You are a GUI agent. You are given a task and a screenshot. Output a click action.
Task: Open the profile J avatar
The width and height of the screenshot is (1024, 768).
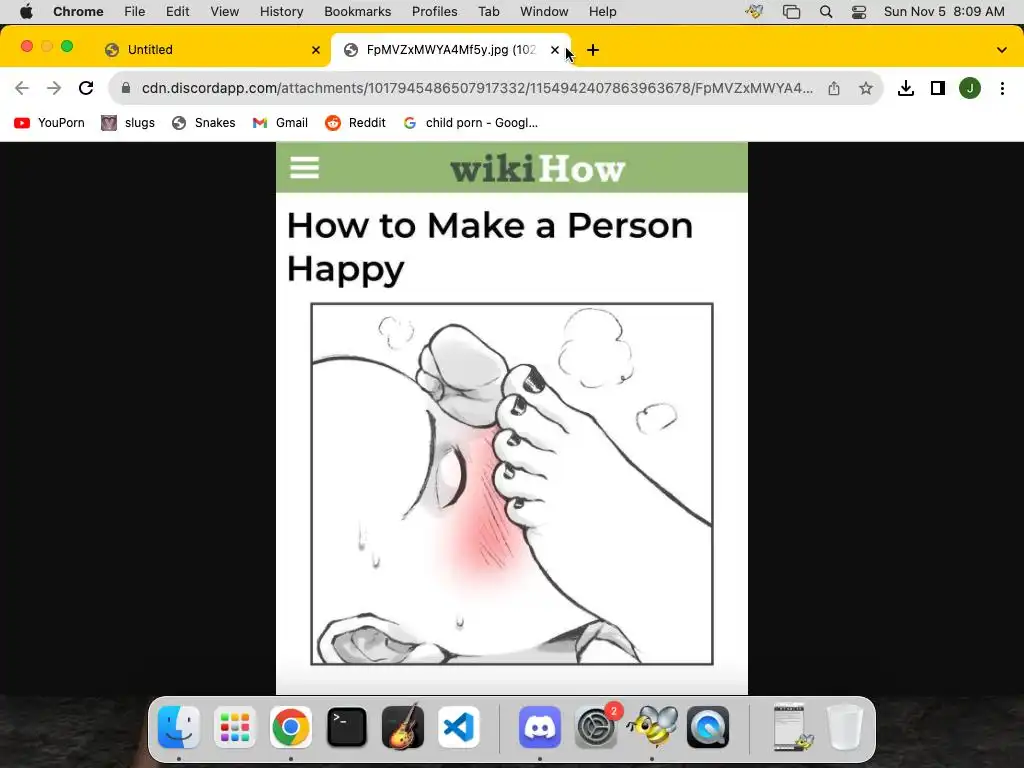[x=970, y=88]
